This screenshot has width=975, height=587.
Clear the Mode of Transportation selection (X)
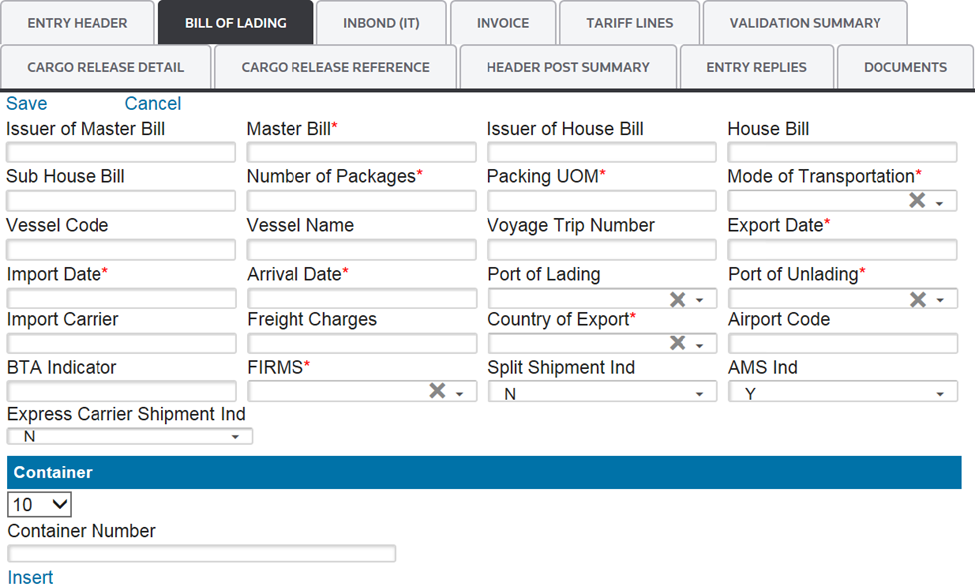pos(916,201)
